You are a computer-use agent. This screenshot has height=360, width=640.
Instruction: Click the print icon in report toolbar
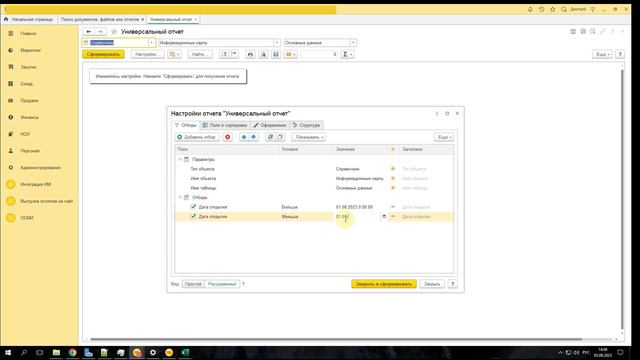coord(250,54)
